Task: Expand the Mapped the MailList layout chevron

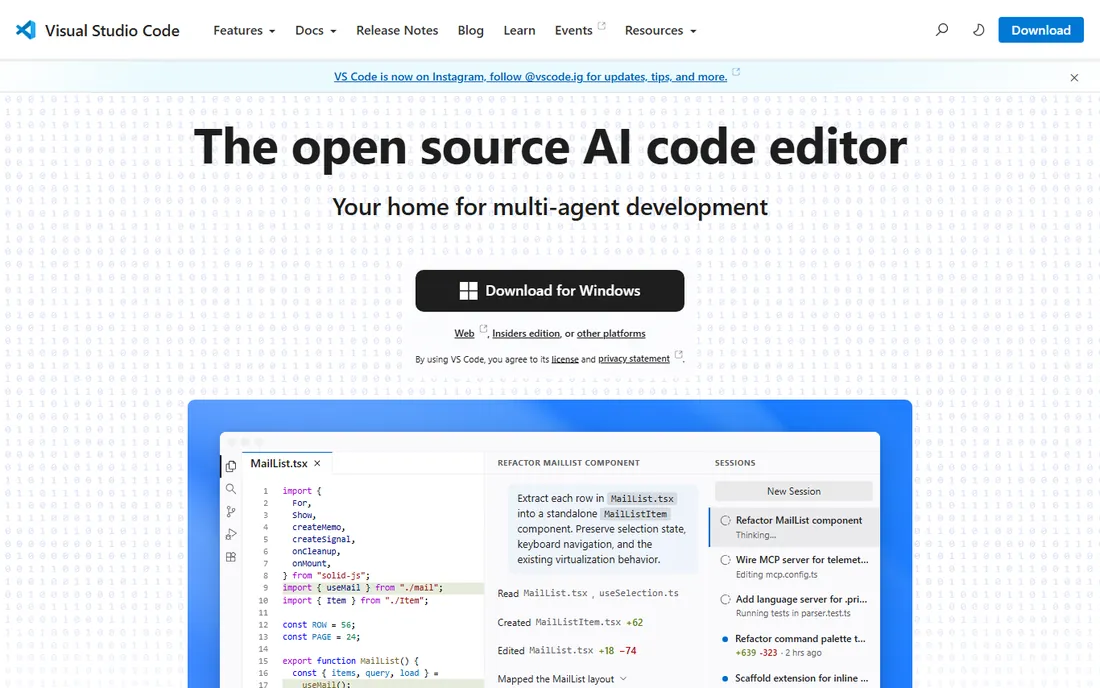Action: (623, 679)
